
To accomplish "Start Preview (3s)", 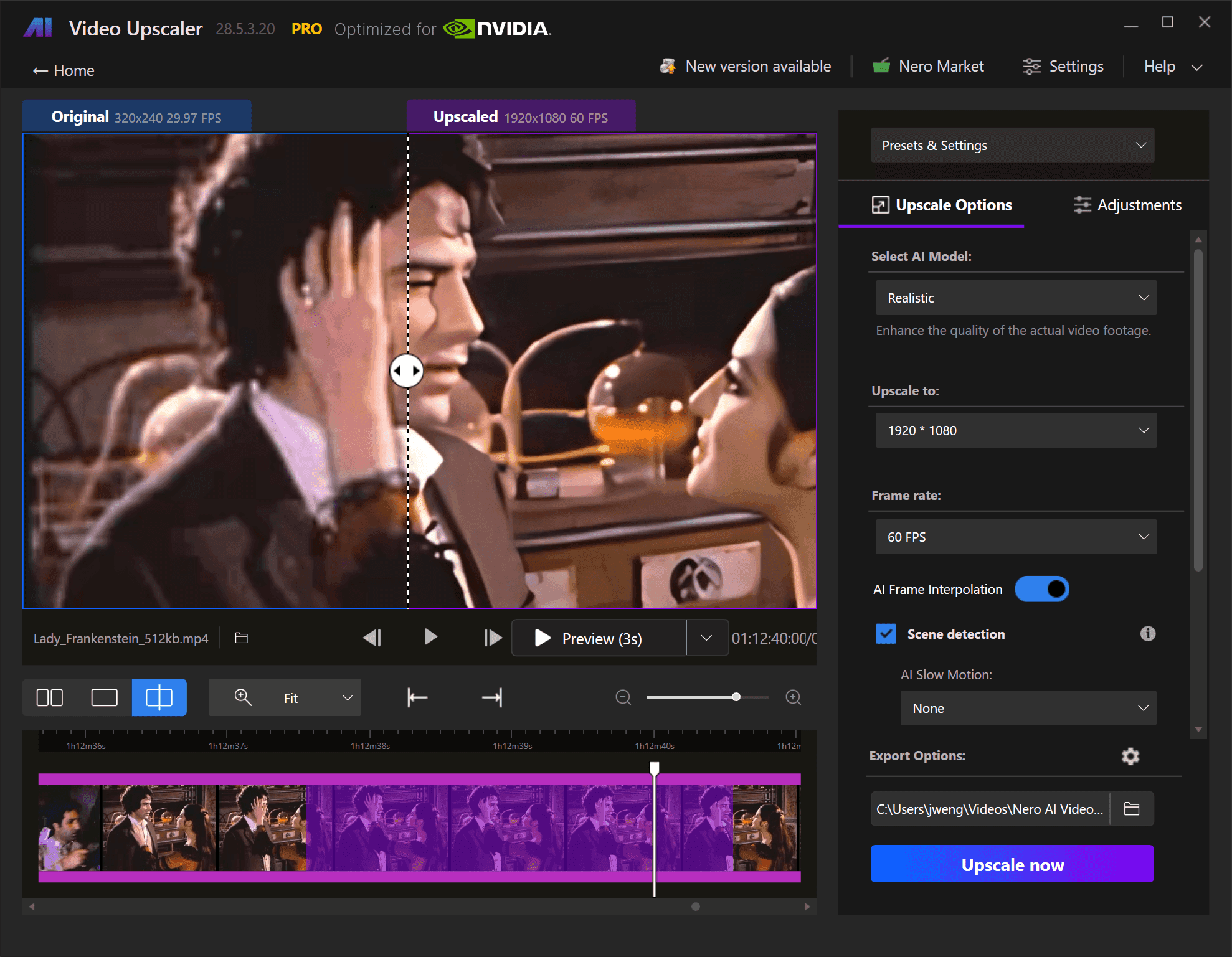I will (x=599, y=638).
